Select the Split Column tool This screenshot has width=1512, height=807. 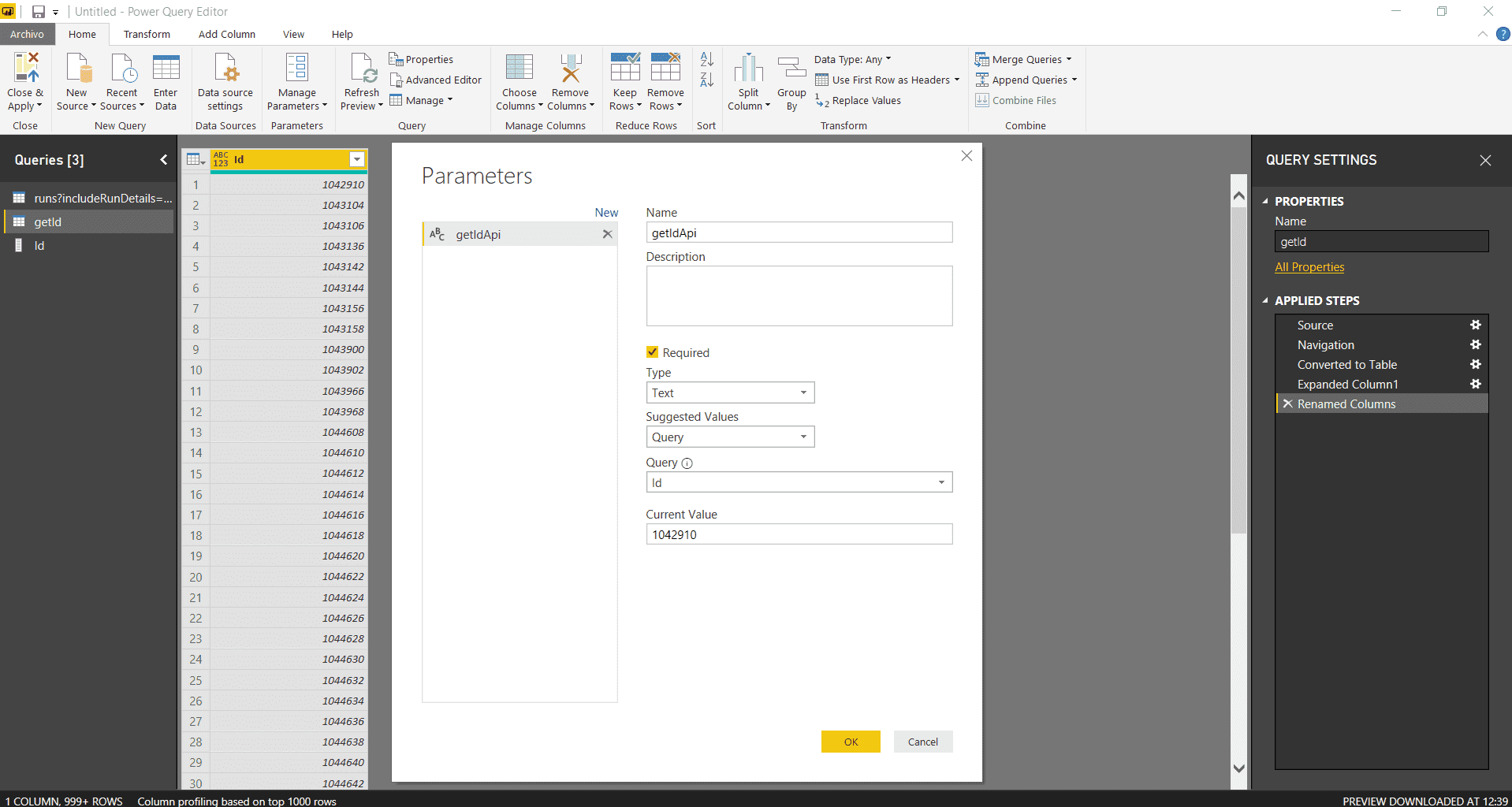click(747, 80)
